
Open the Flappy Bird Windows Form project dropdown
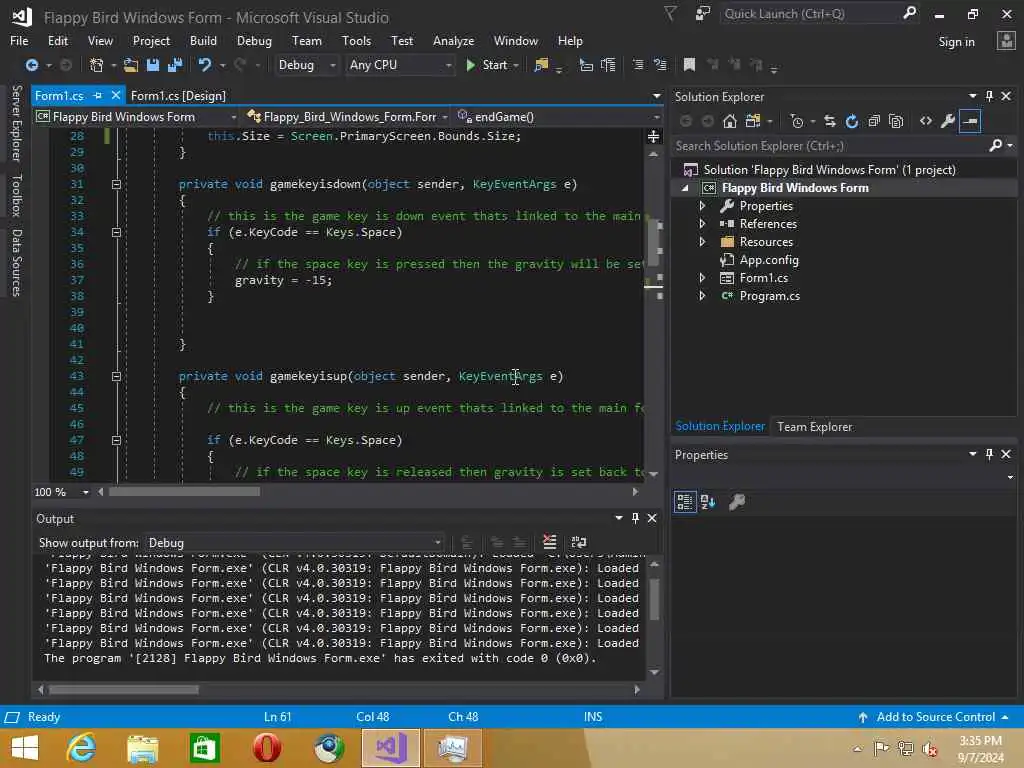click(x=136, y=117)
